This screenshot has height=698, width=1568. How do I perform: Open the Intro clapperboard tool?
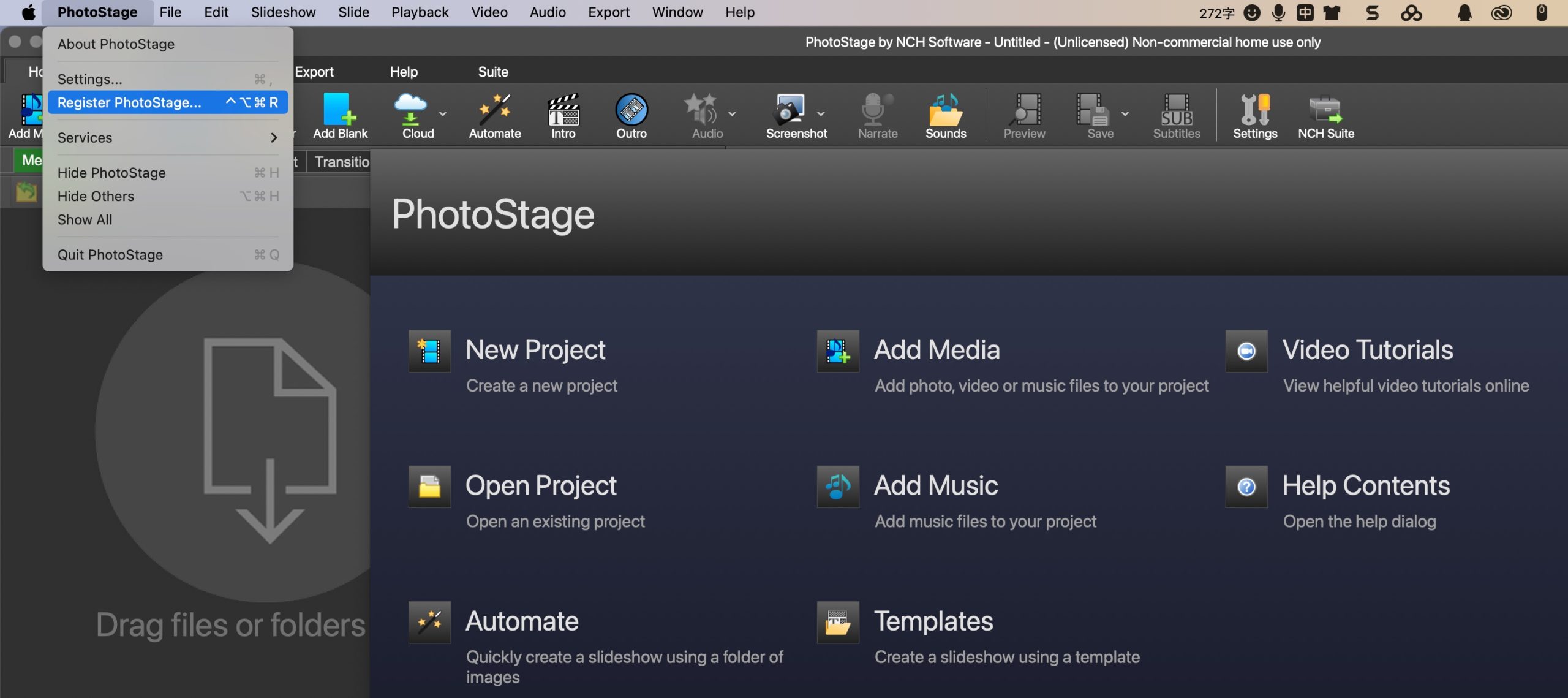click(x=563, y=110)
